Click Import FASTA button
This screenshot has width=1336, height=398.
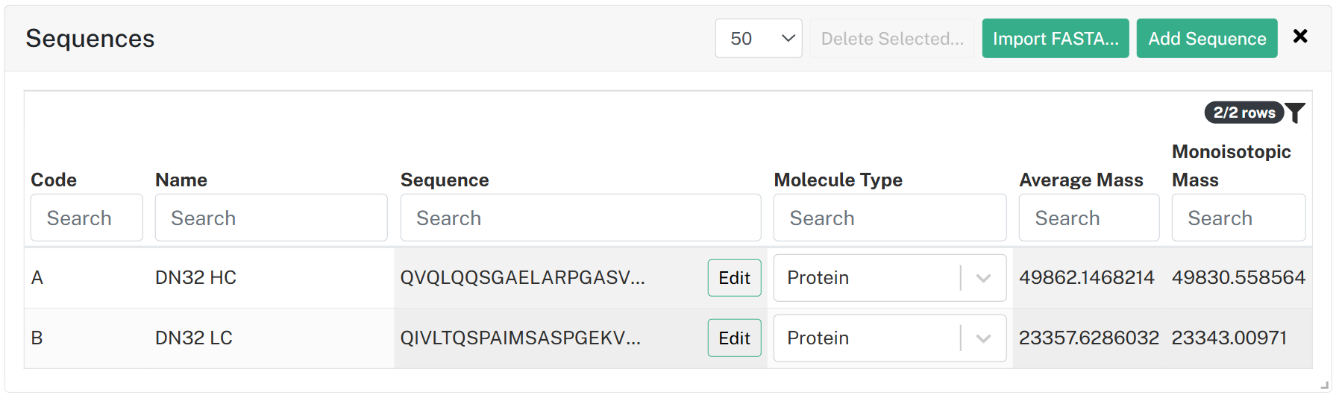(1055, 38)
